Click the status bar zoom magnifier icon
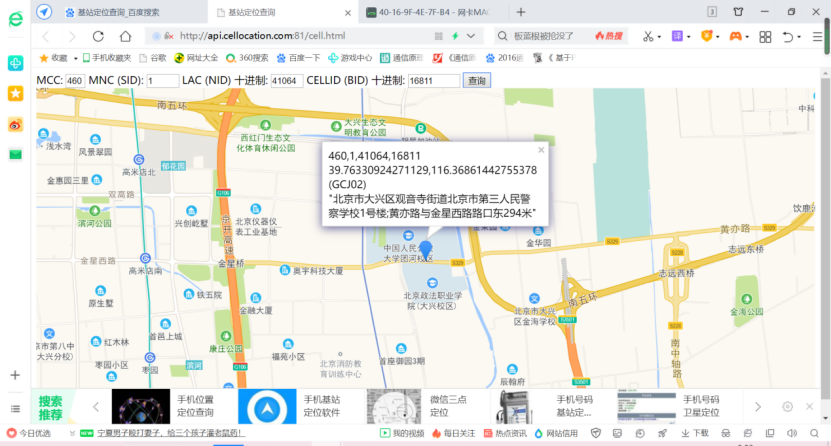Screen dimensions: 831x446 (x=815, y=433)
